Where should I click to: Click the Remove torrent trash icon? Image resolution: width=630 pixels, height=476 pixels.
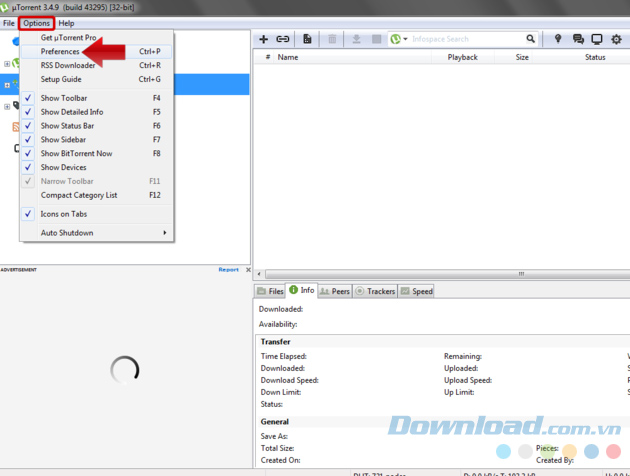point(332,39)
